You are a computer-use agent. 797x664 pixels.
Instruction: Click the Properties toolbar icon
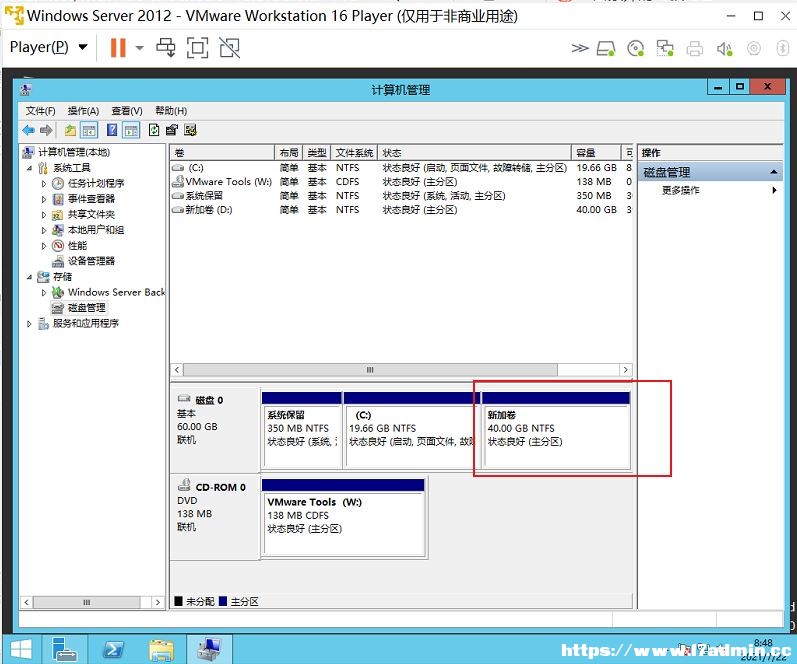pyautogui.click(x=172, y=130)
